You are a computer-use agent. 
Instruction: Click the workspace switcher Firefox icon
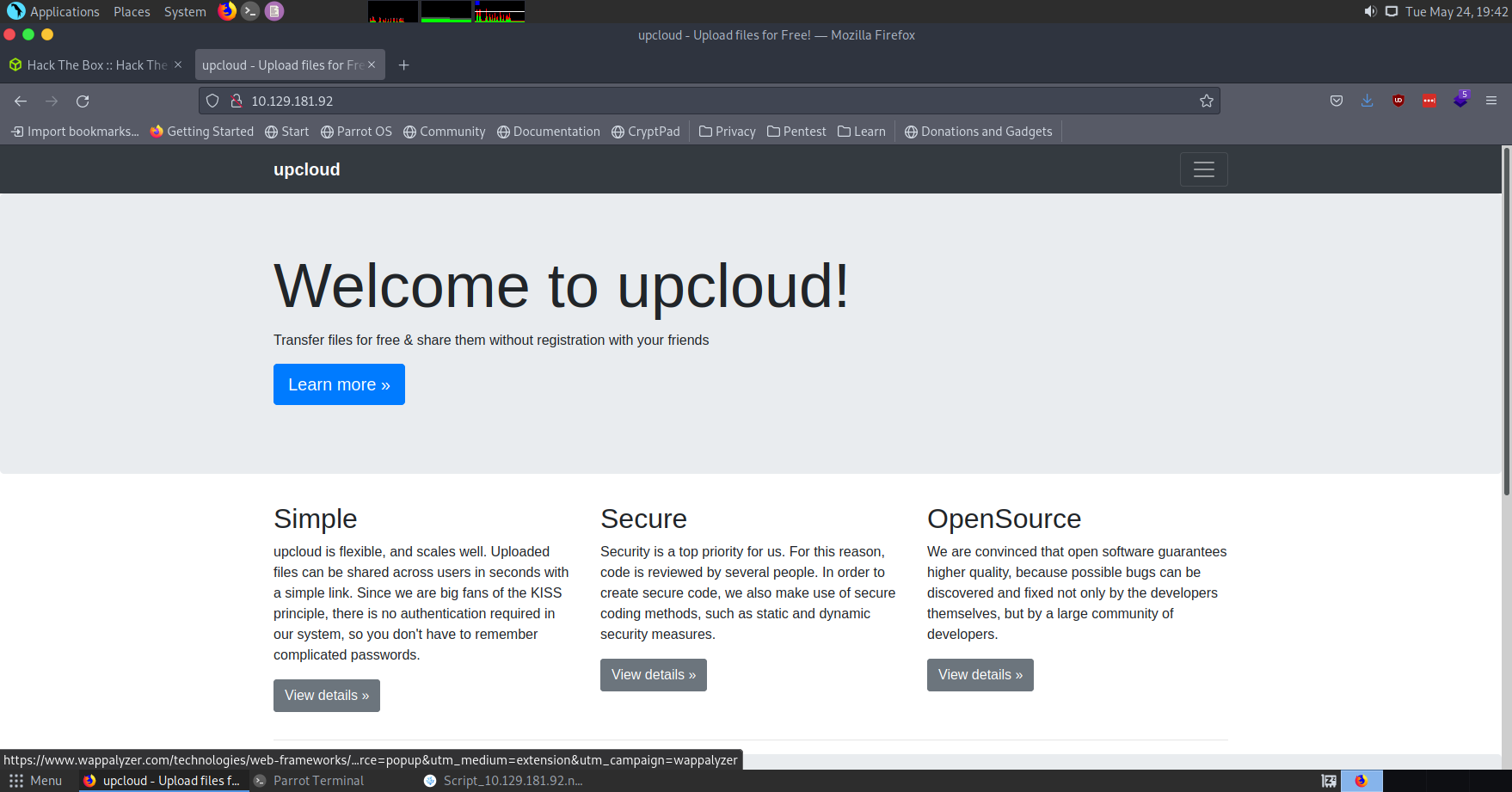1361,781
